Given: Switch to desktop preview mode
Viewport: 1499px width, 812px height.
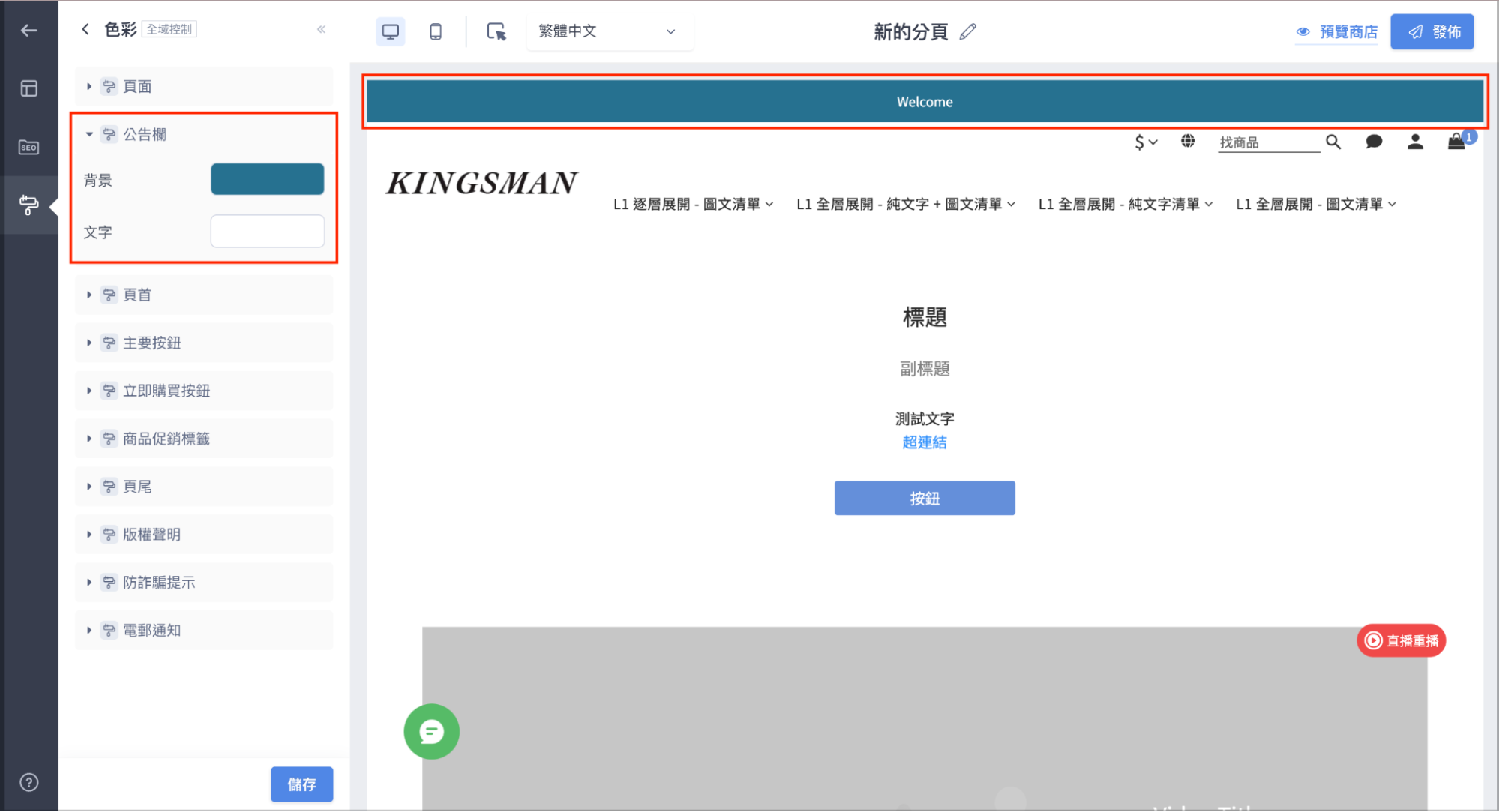Looking at the screenshot, I should 391,31.
